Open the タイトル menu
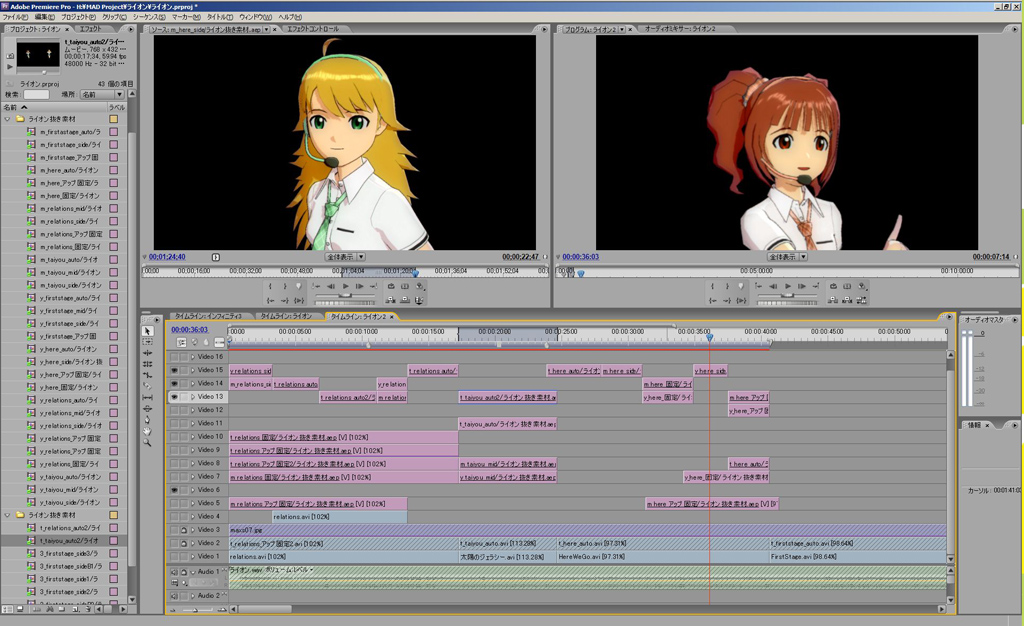This screenshot has height=626, width=1024. tap(219, 17)
